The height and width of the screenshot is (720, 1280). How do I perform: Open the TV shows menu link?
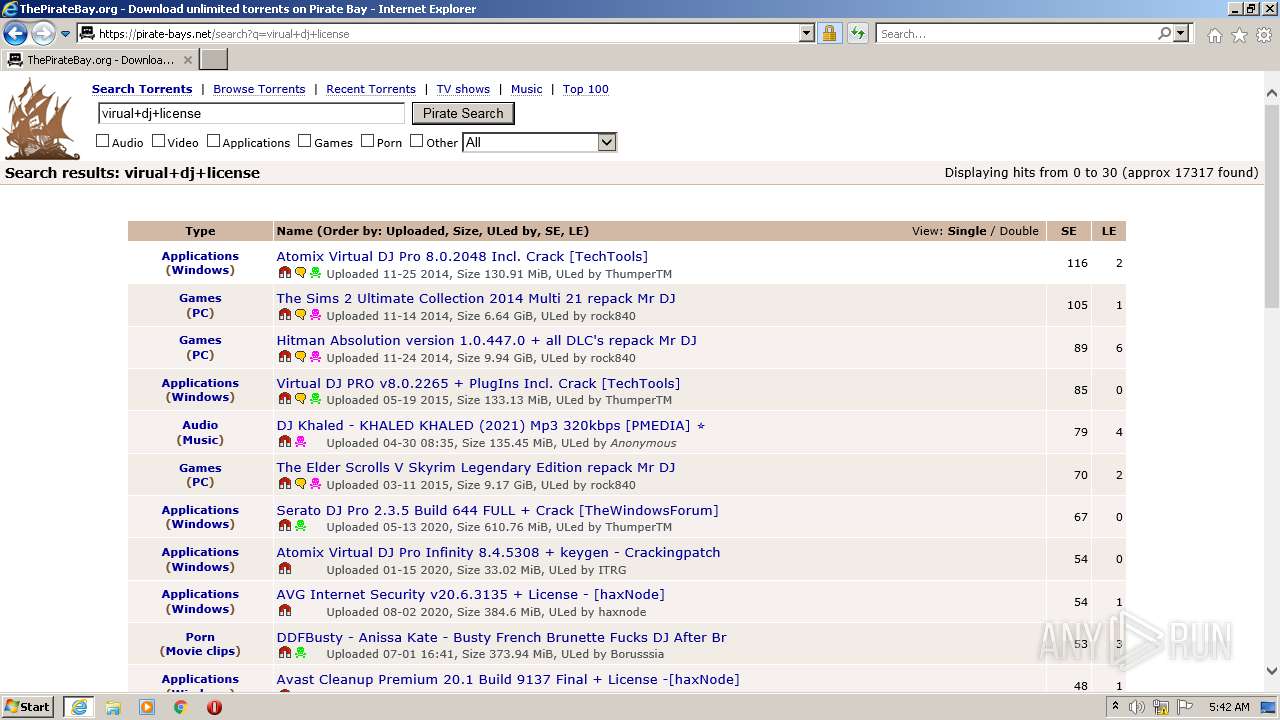[463, 89]
